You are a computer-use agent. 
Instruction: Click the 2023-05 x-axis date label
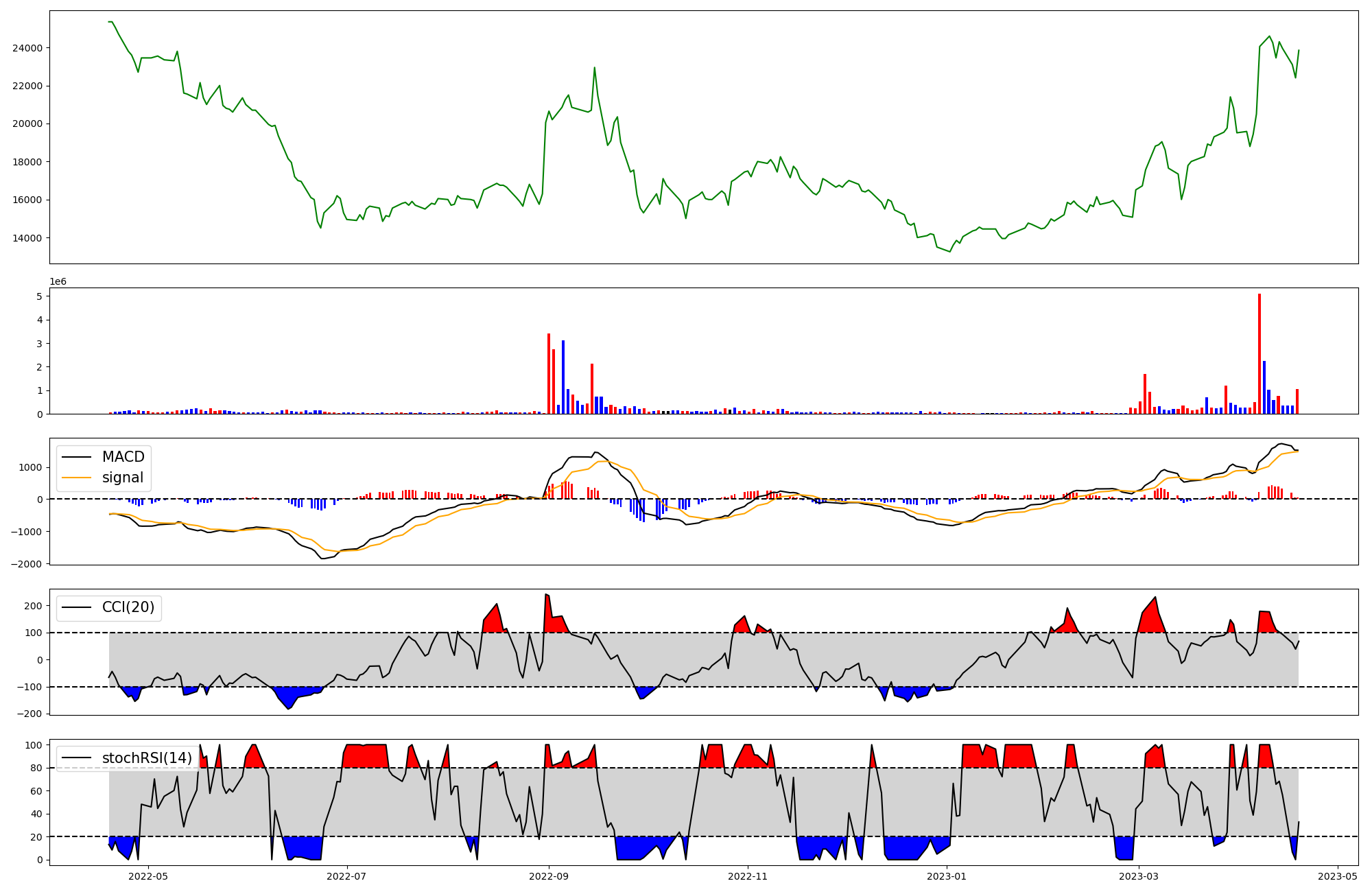[1337, 876]
